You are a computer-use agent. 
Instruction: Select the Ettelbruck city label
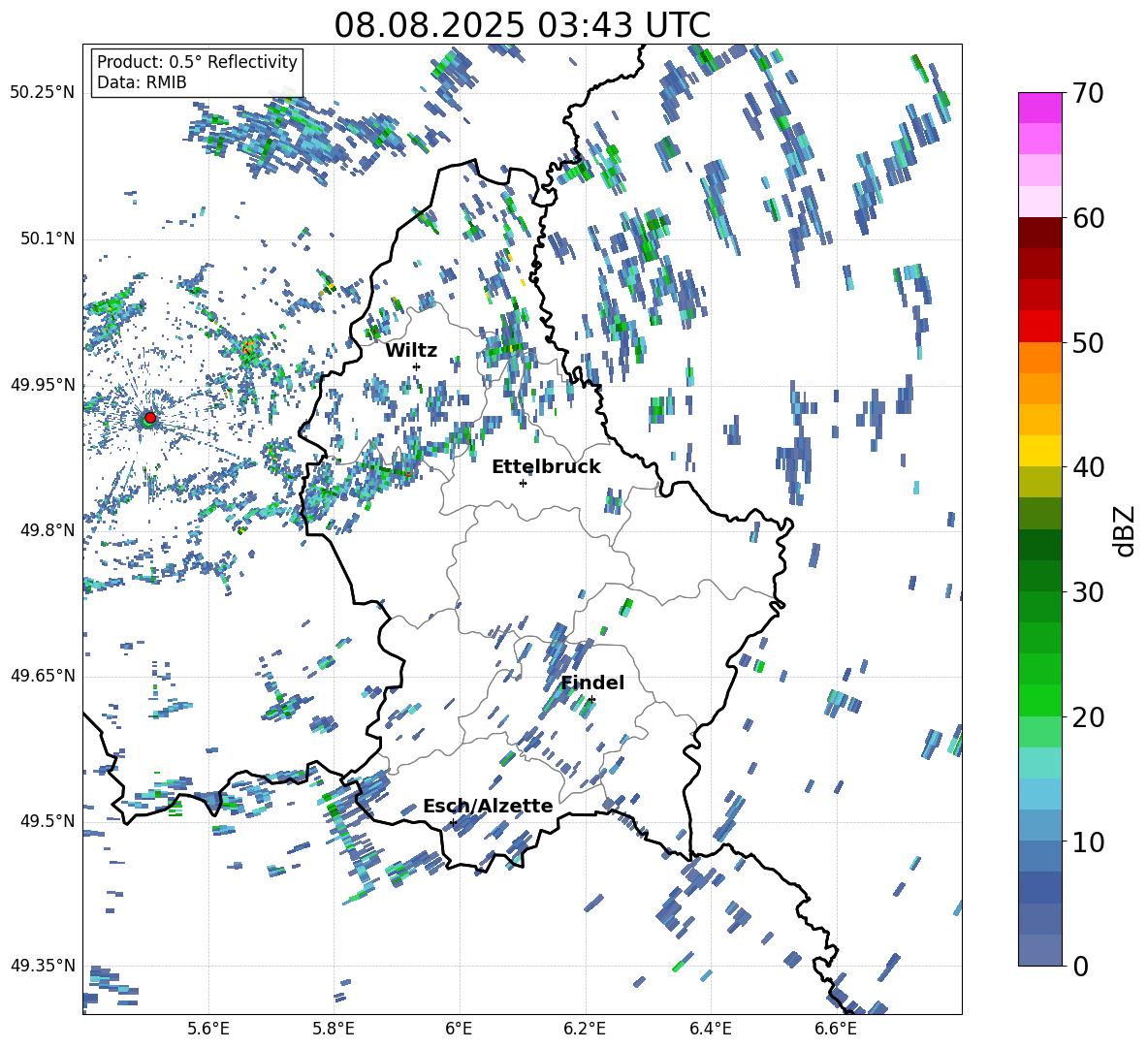pos(546,467)
